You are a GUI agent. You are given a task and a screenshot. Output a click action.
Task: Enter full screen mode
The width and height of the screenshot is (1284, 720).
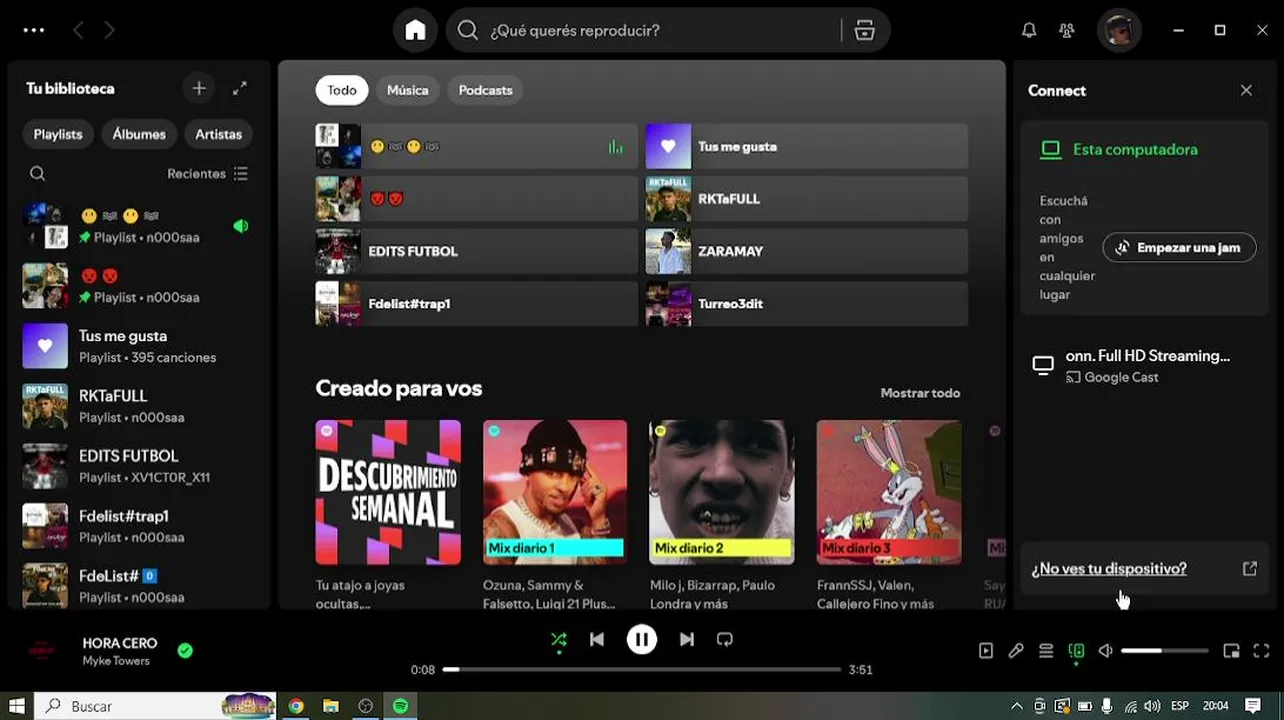1261,651
